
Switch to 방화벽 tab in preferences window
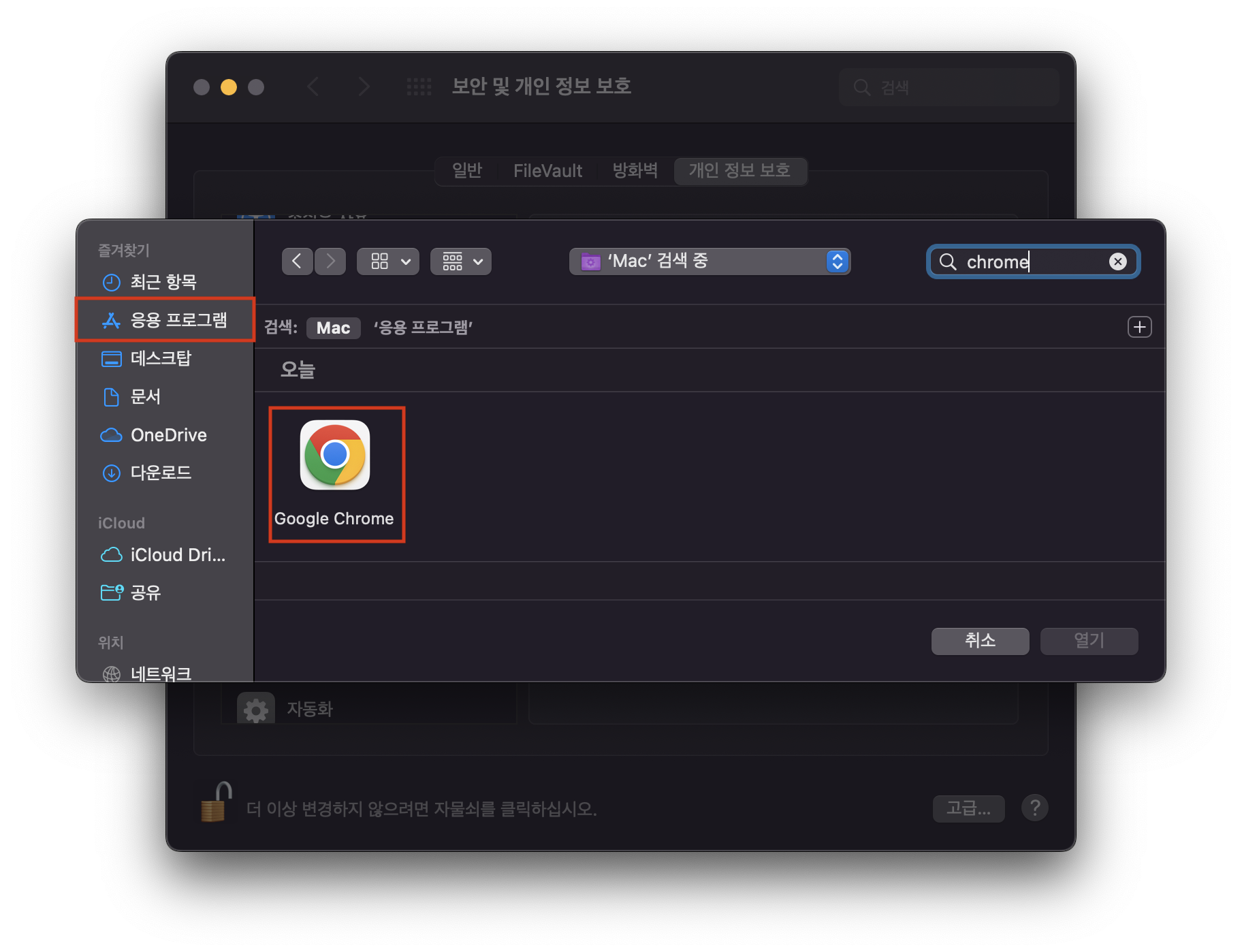click(x=635, y=170)
